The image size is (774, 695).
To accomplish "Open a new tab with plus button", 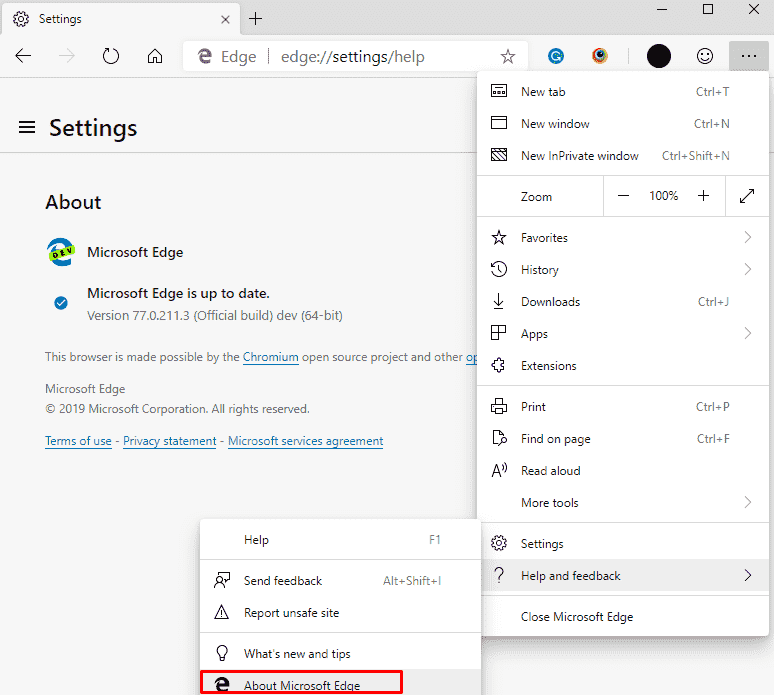I will click(255, 19).
